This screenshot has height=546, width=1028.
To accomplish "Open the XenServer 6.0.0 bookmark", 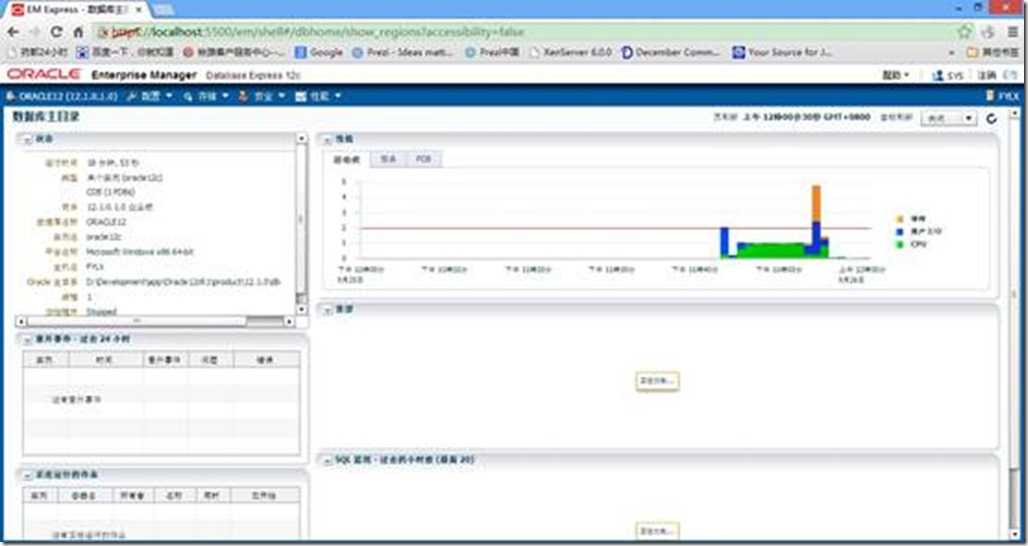I will (x=570, y=52).
